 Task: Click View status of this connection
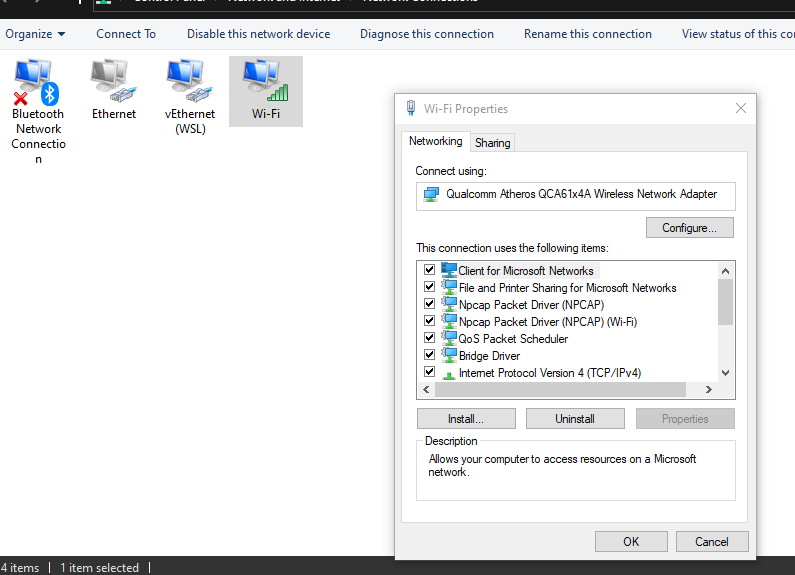pos(738,34)
